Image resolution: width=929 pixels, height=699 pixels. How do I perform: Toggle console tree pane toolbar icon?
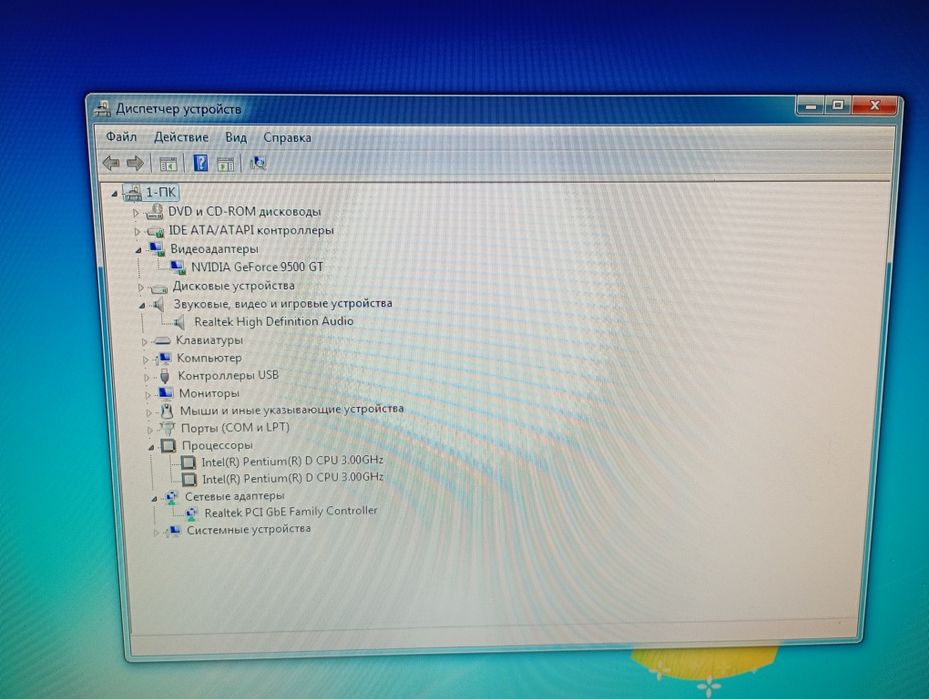[x=168, y=164]
